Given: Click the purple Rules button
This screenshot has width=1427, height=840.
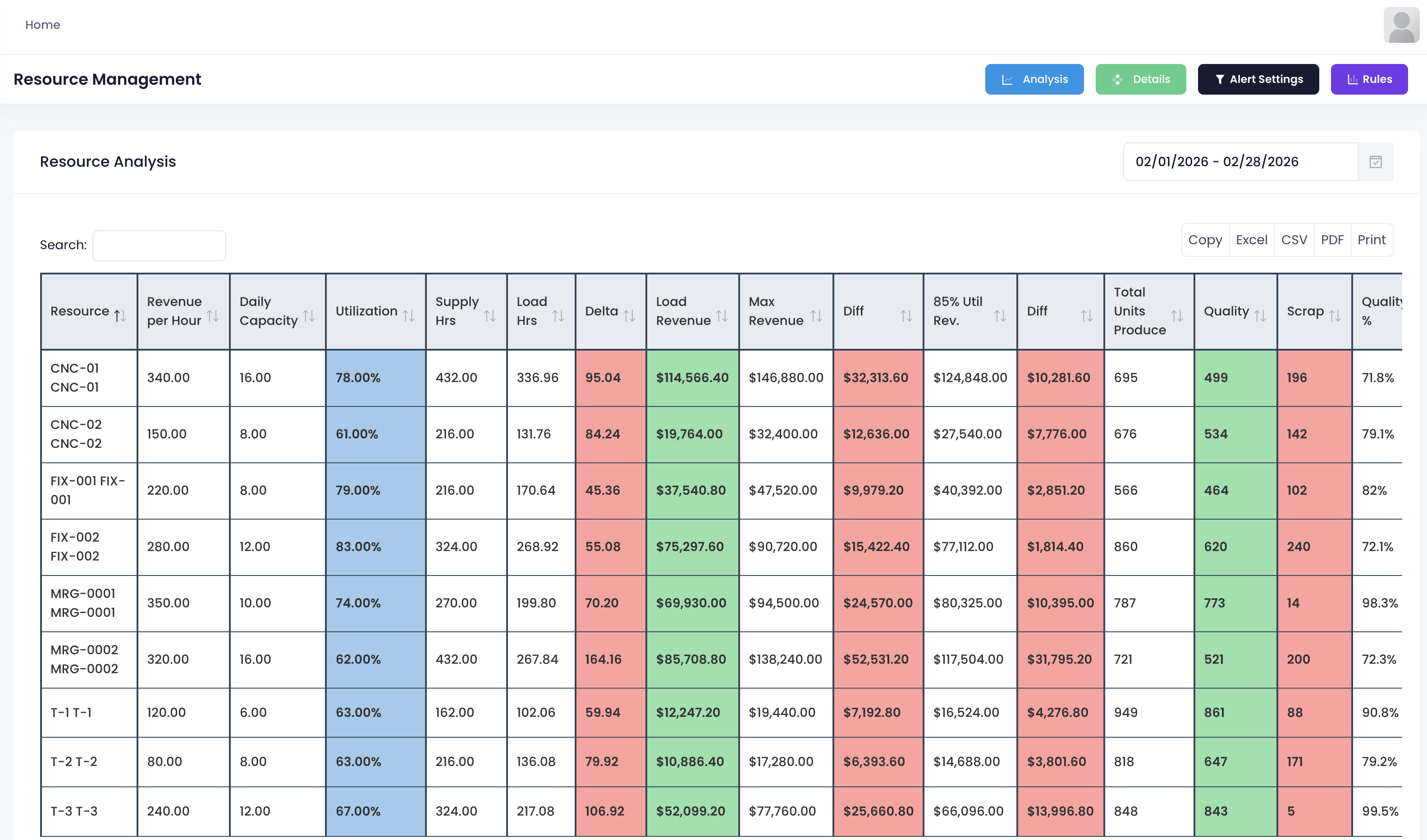Looking at the screenshot, I should [x=1369, y=79].
